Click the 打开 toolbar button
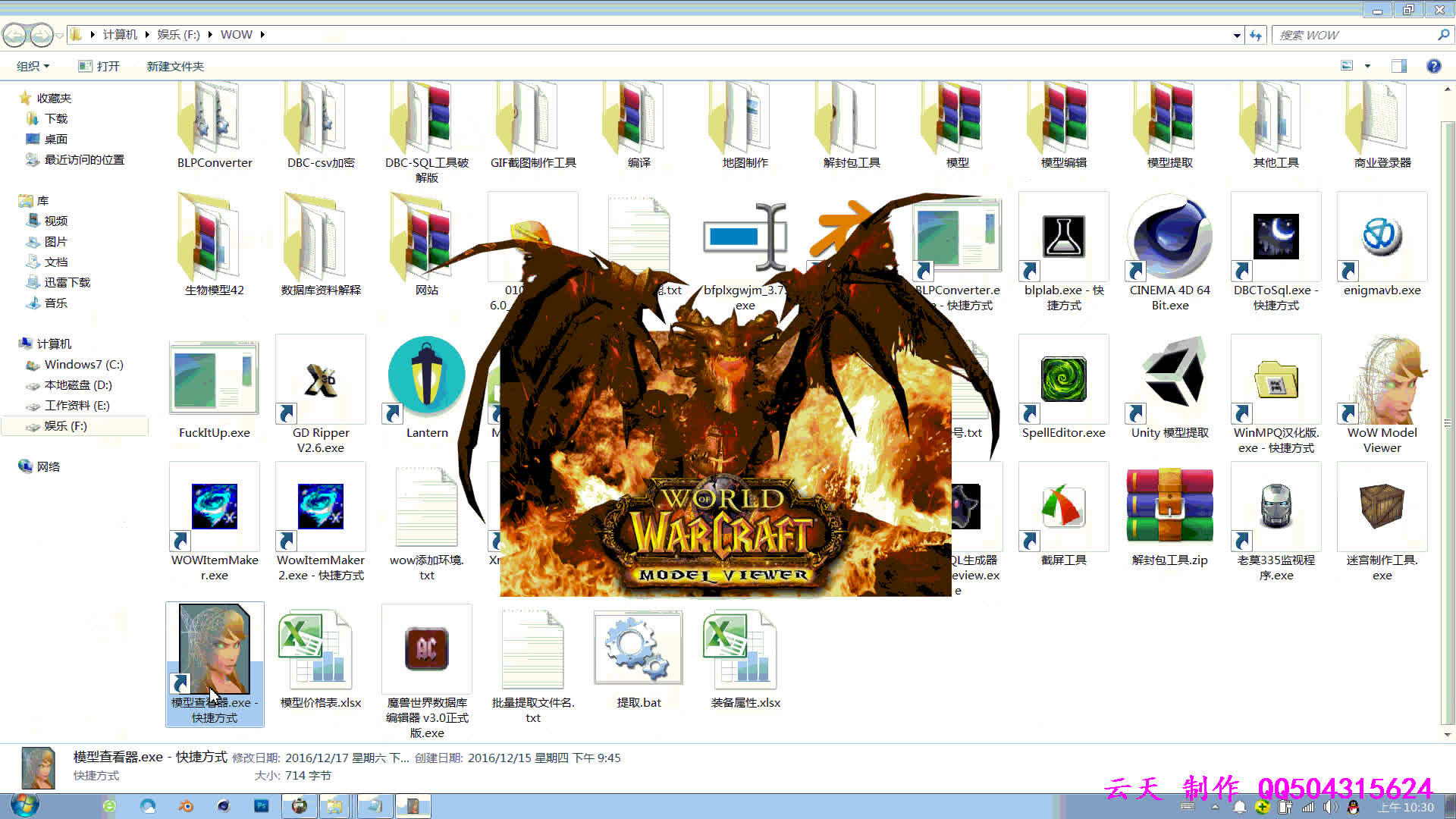 (x=99, y=67)
